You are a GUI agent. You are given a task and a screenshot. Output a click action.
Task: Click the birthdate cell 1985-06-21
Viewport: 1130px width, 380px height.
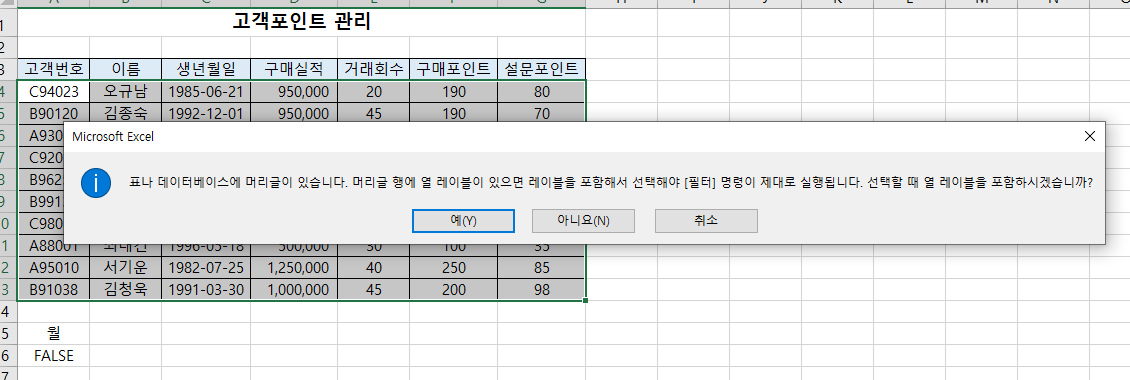pyautogui.click(x=206, y=92)
